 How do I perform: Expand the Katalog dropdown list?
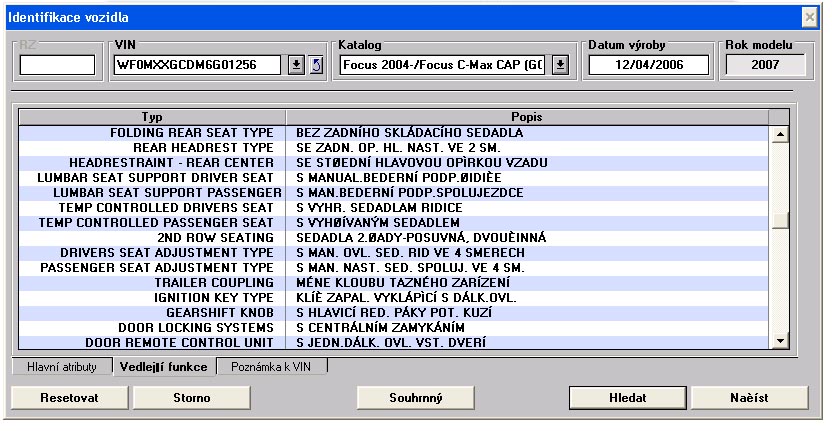tap(560, 65)
